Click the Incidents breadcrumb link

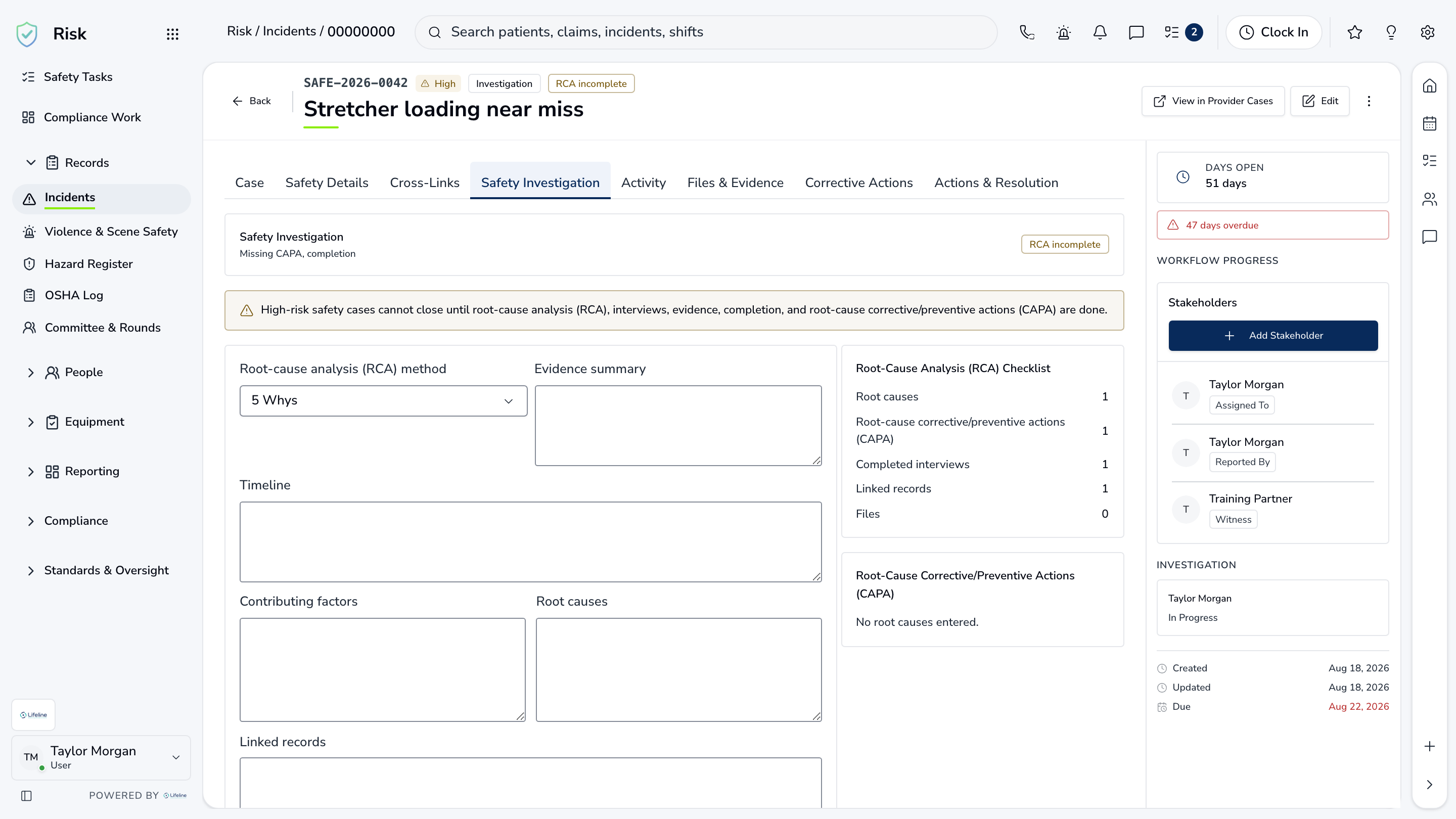[x=289, y=32]
